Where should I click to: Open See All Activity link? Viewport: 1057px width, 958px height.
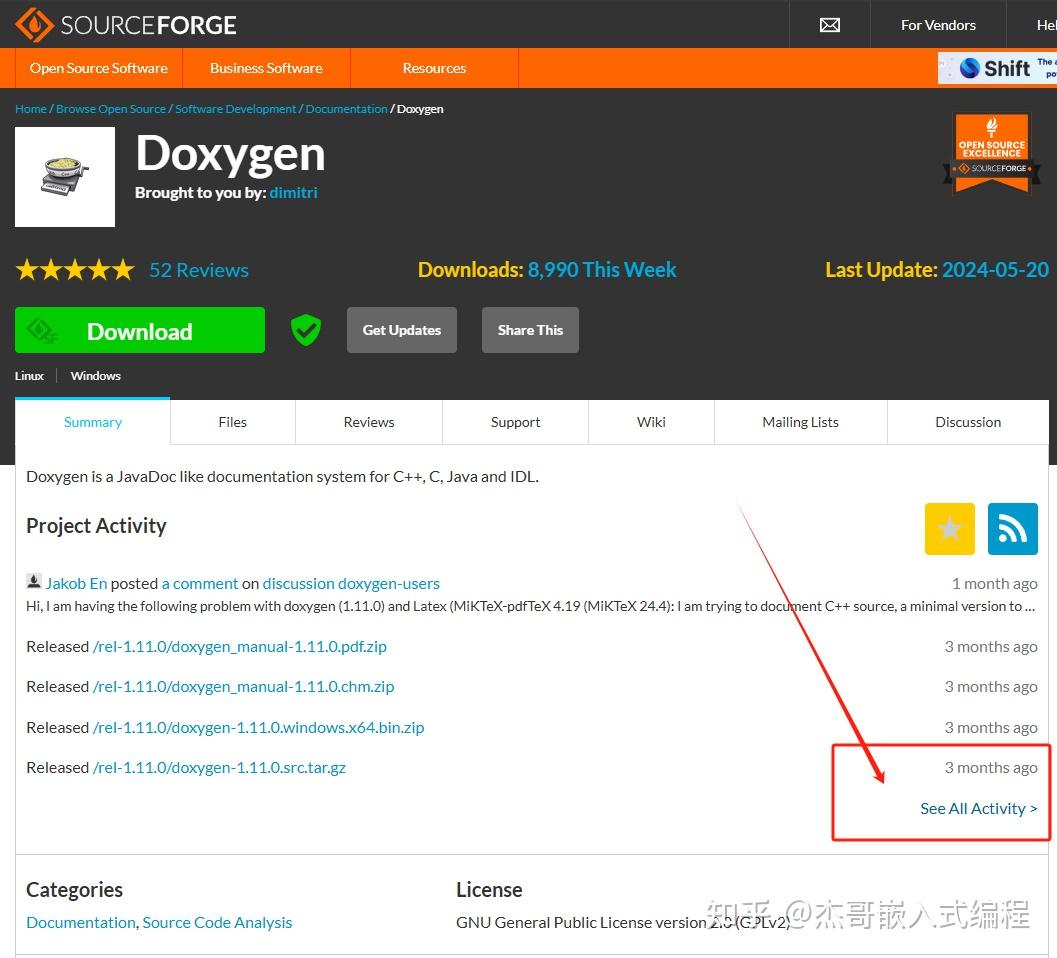tap(978, 808)
